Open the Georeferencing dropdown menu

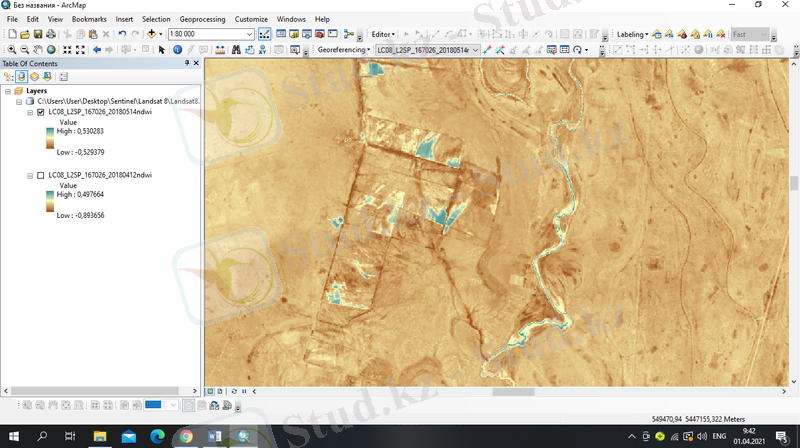point(342,49)
